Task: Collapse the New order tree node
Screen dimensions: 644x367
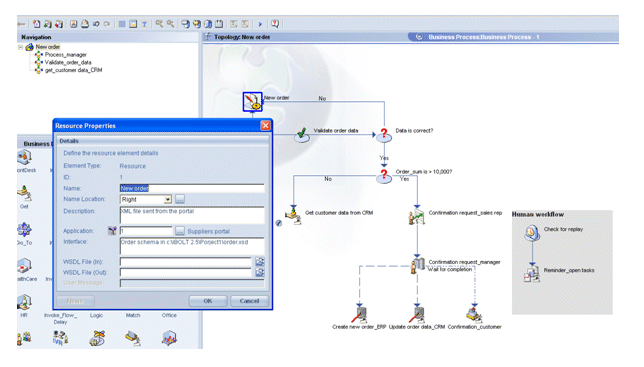Action: click(20, 47)
